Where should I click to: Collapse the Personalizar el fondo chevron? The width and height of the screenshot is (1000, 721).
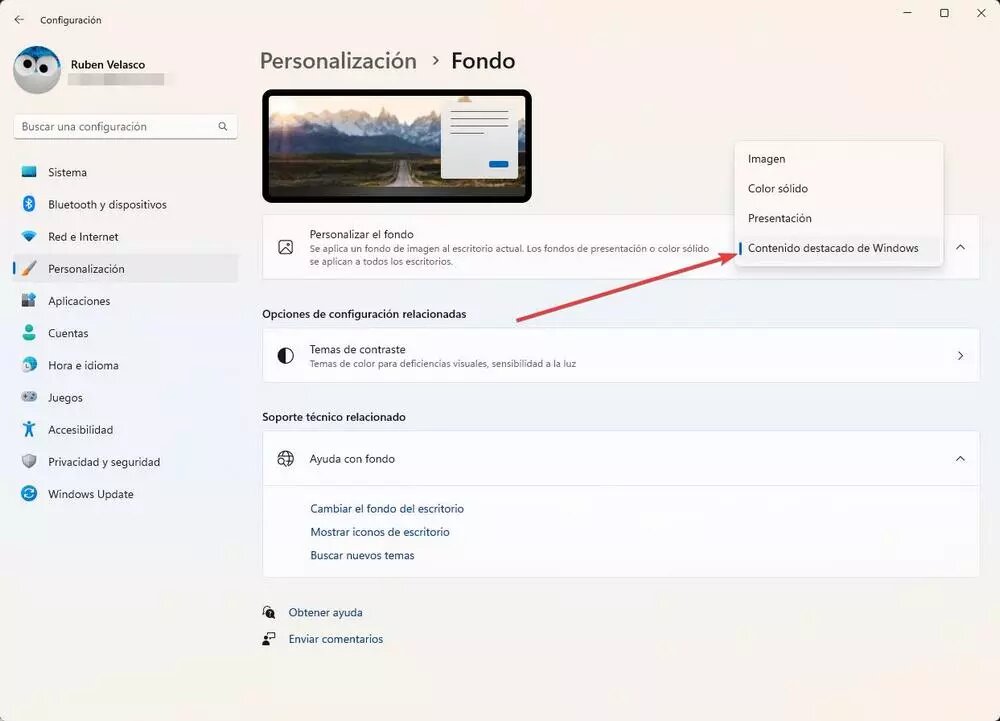point(960,247)
